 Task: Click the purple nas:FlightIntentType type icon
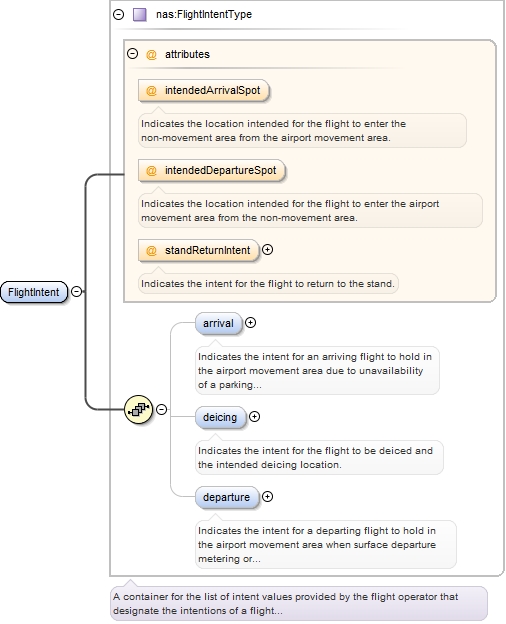[139, 15]
